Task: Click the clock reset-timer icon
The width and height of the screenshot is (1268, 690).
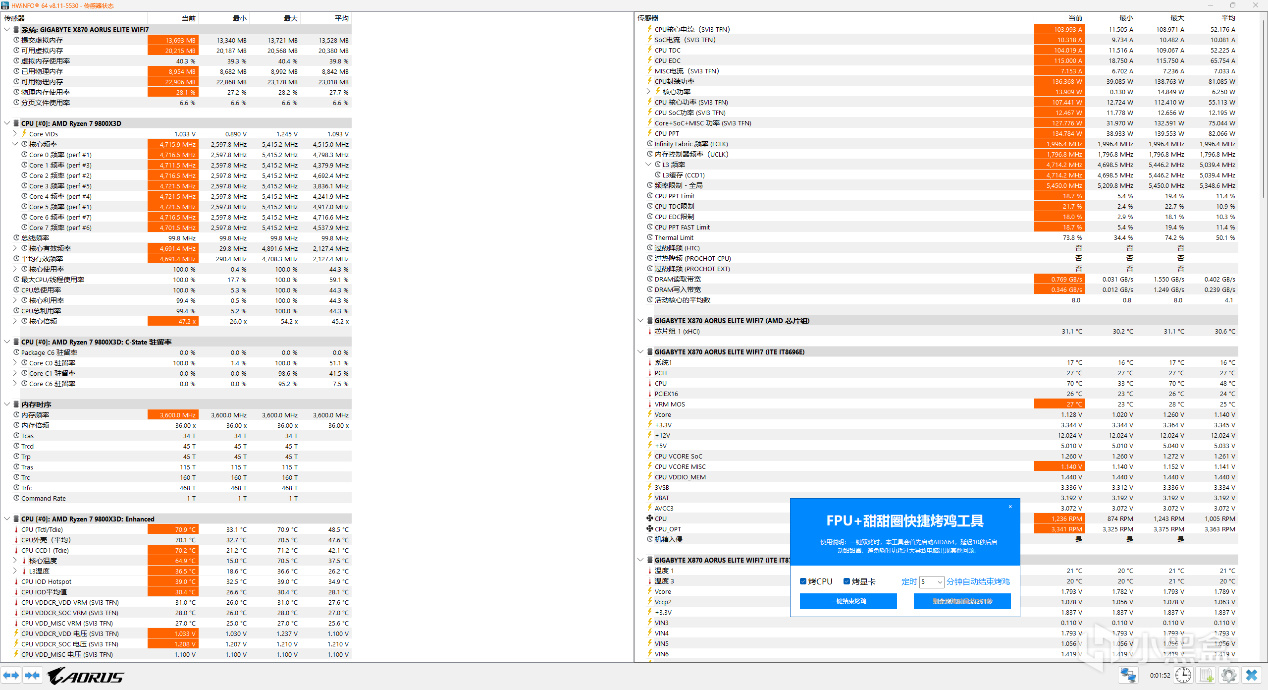Action: pyautogui.click(x=1184, y=676)
